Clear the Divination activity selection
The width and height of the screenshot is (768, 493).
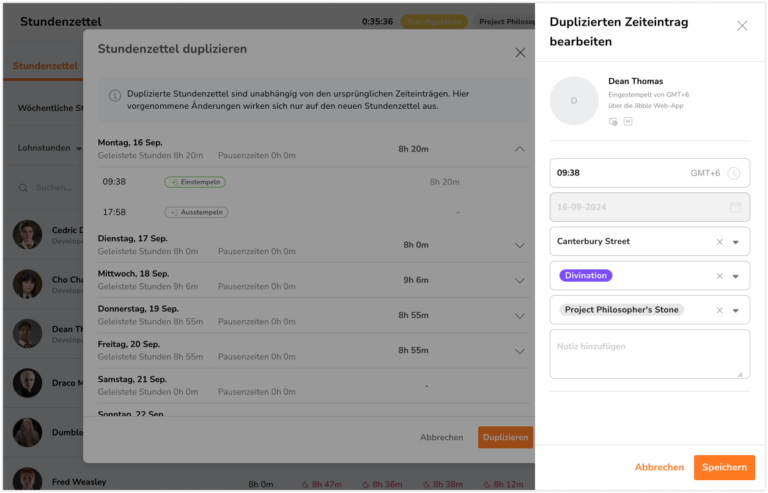(720, 276)
